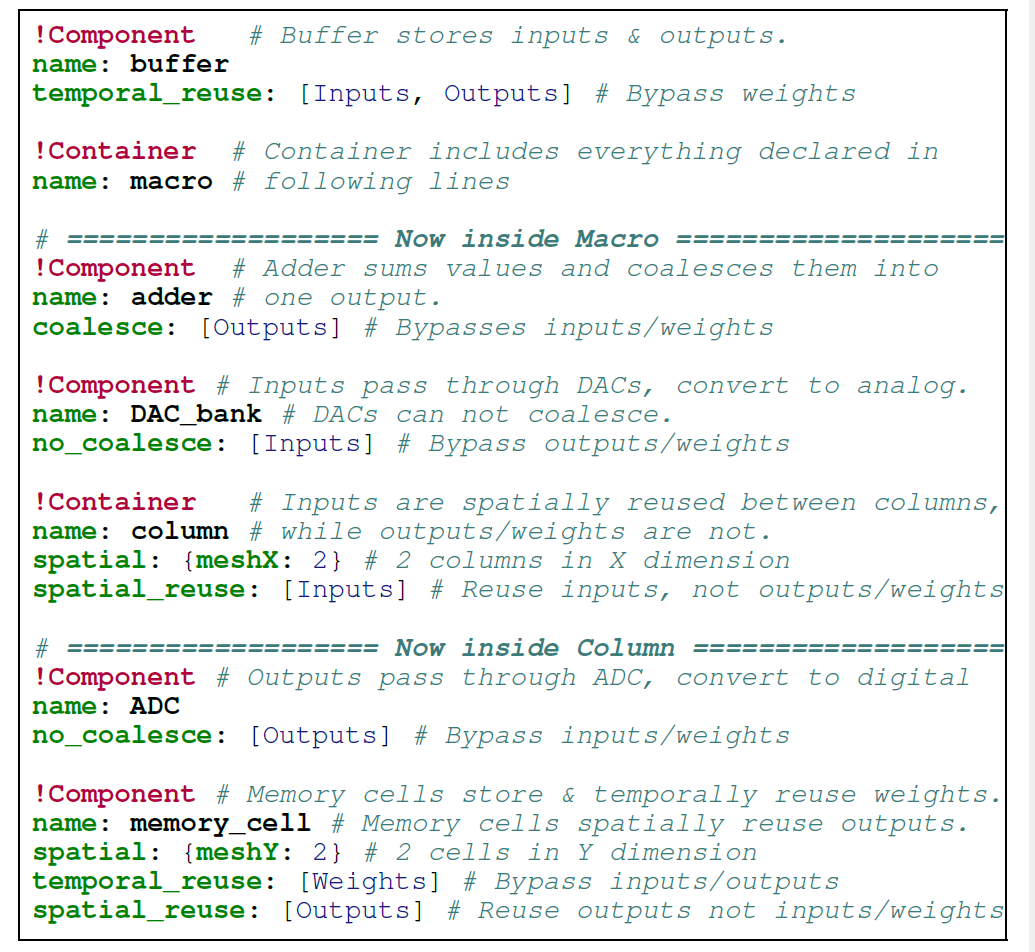Screen dimensions: 1035x952
Task: Click 'temporal_reuse: [Weights]' in memory_cell
Action: coord(237,881)
